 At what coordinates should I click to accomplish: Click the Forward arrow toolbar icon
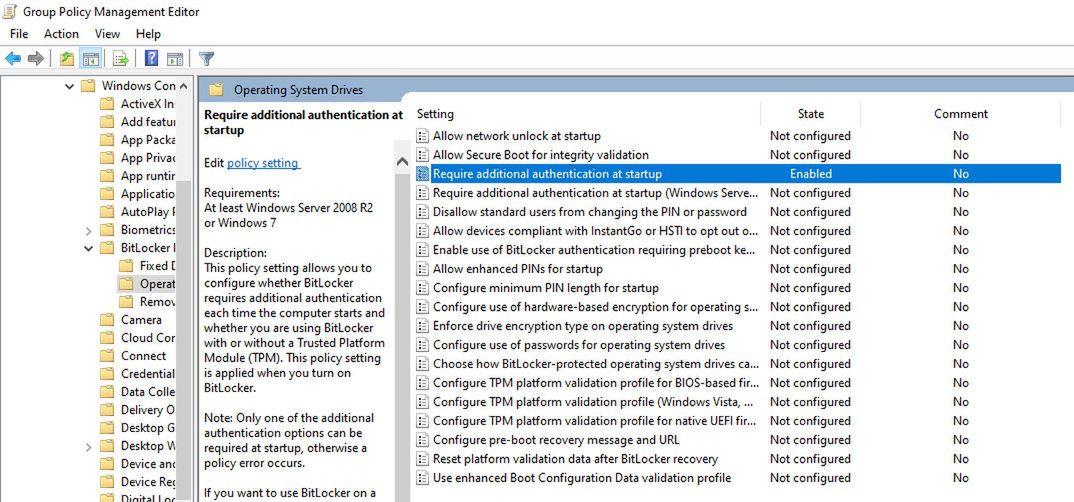pyautogui.click(x=36, y=59)
